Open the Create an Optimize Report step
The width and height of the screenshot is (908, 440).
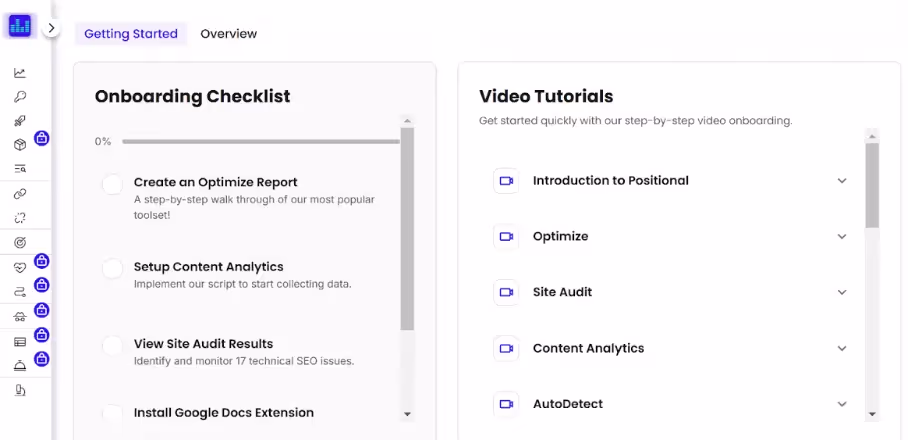[x=215, y=182]
